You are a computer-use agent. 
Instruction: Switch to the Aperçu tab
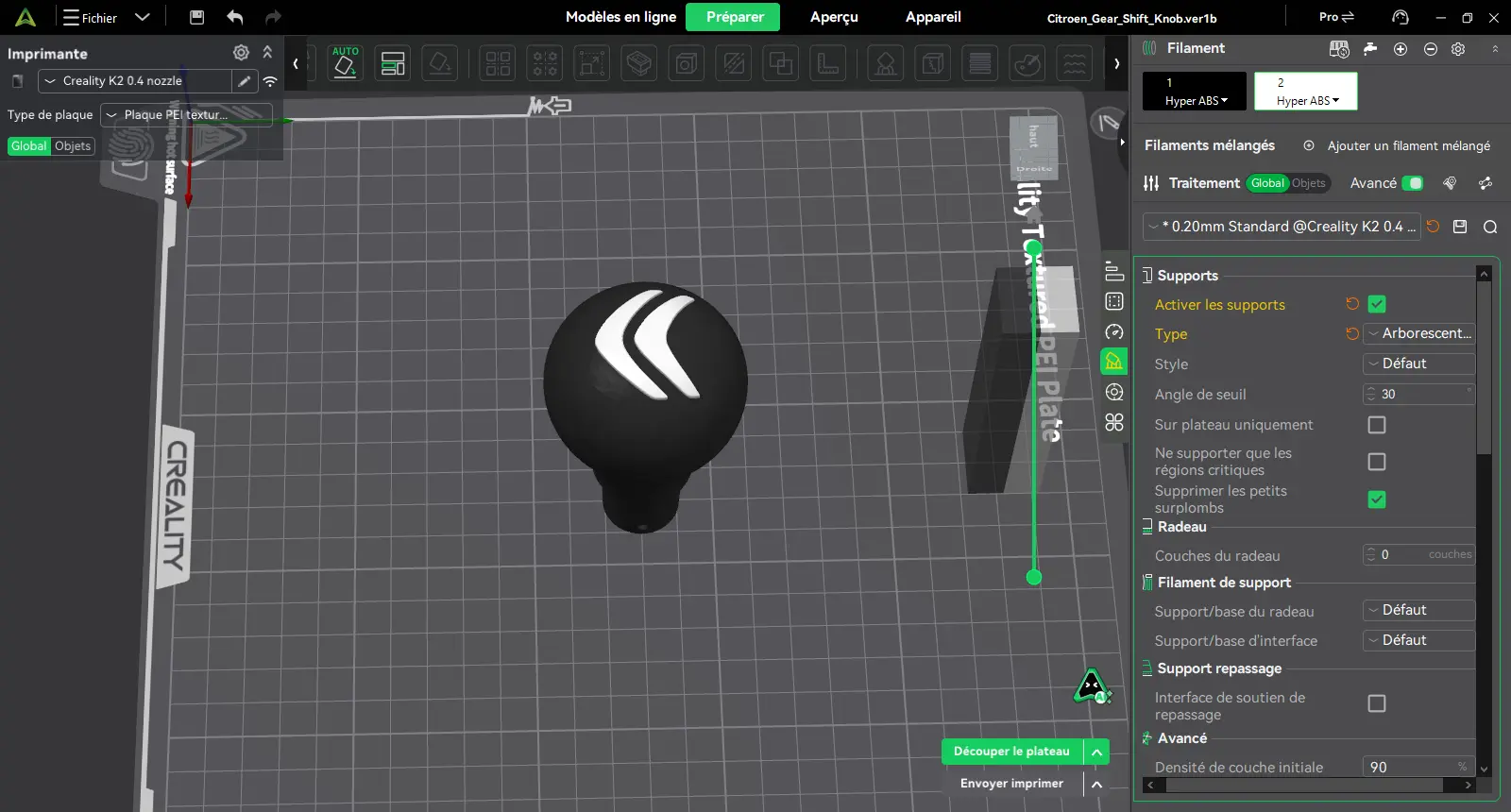pyautogui.click(x=834, y=17)
